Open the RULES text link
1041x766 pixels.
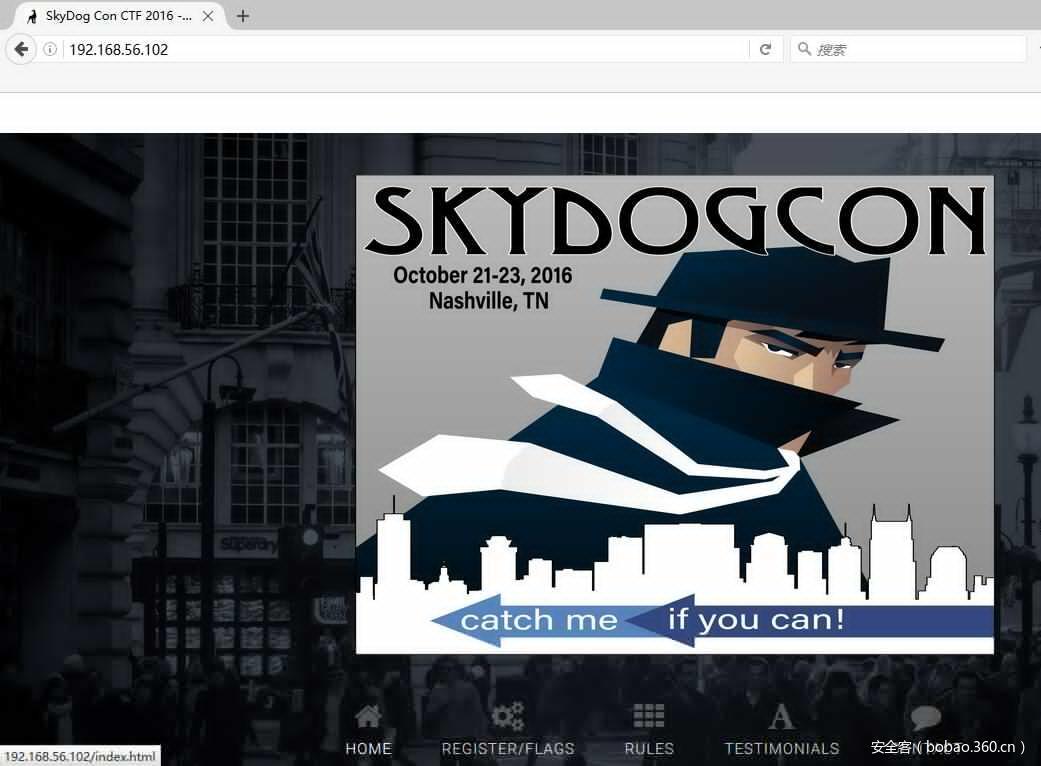[x=649, y=748]
